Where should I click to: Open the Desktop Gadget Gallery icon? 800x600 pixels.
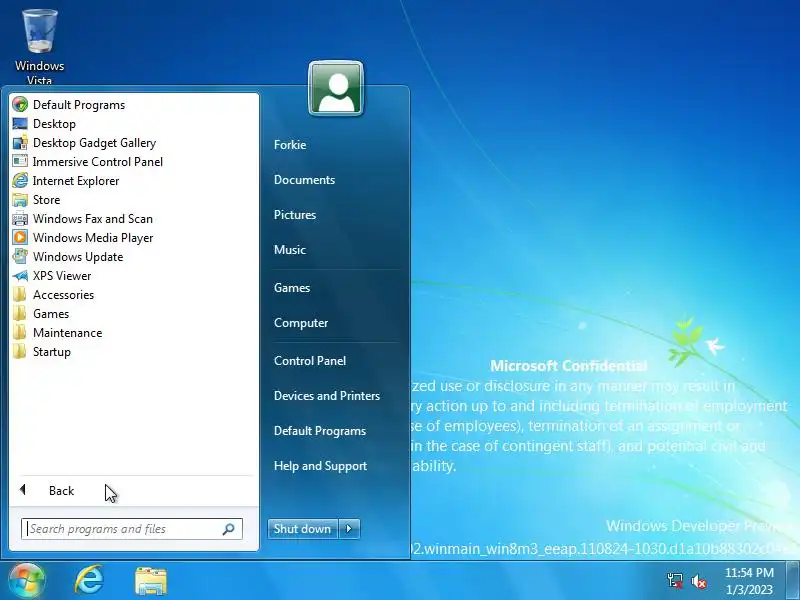click(x=20, y=143)
